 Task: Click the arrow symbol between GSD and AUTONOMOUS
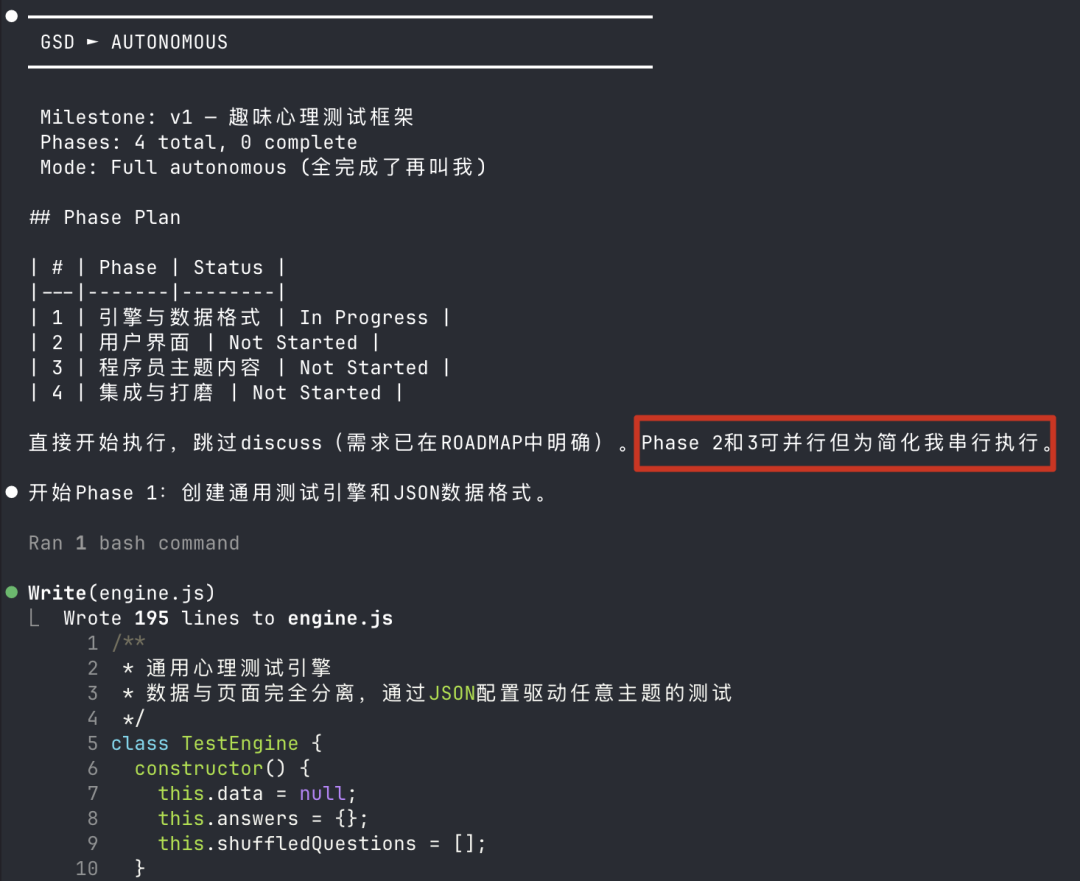tap(92, 43)
